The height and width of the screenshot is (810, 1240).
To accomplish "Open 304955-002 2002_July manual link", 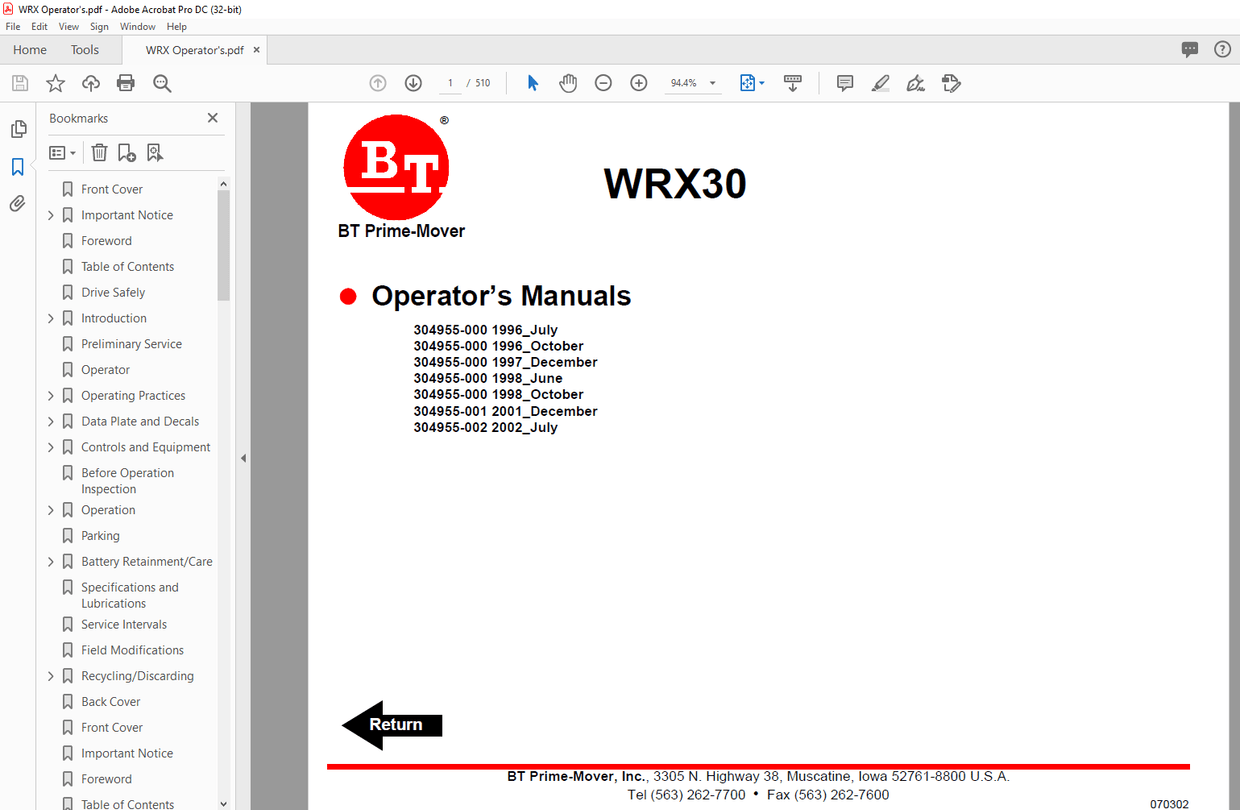I will 485,427.
